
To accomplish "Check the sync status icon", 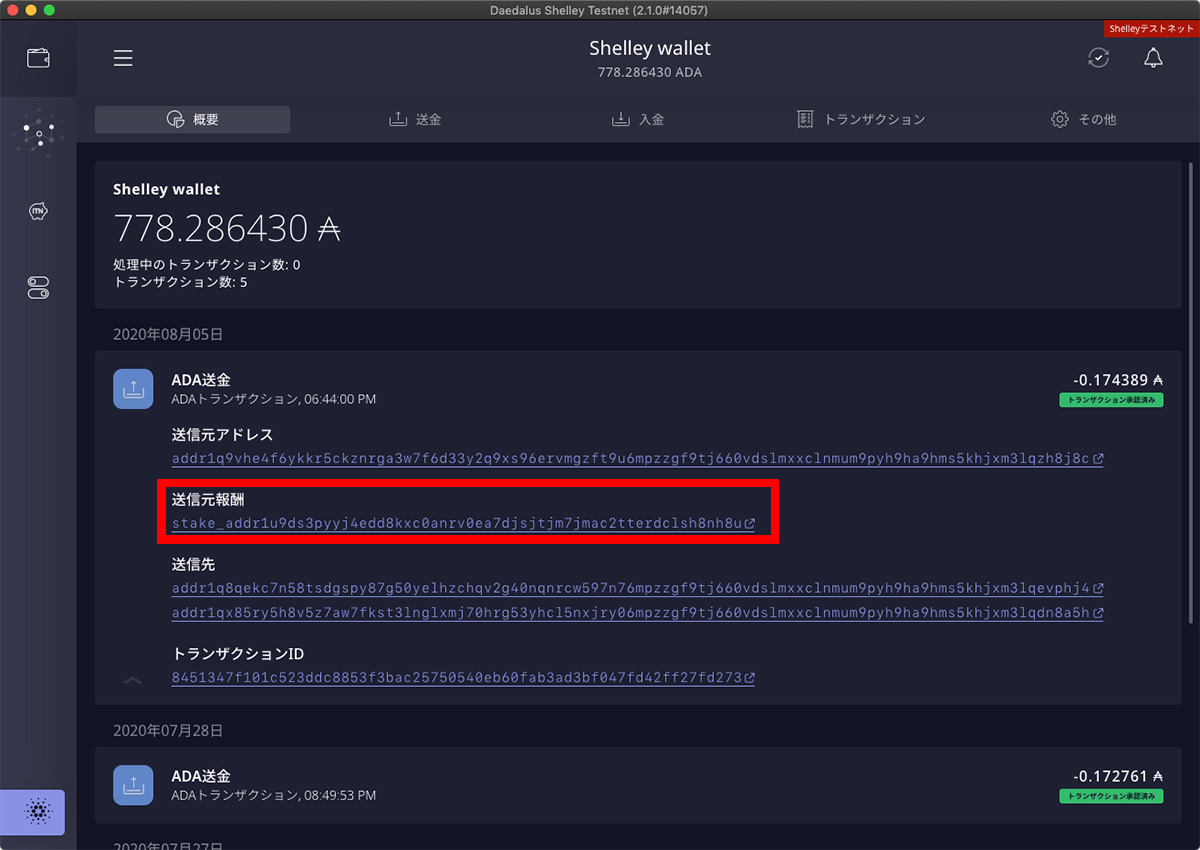I will click(x=1098, y=58).
